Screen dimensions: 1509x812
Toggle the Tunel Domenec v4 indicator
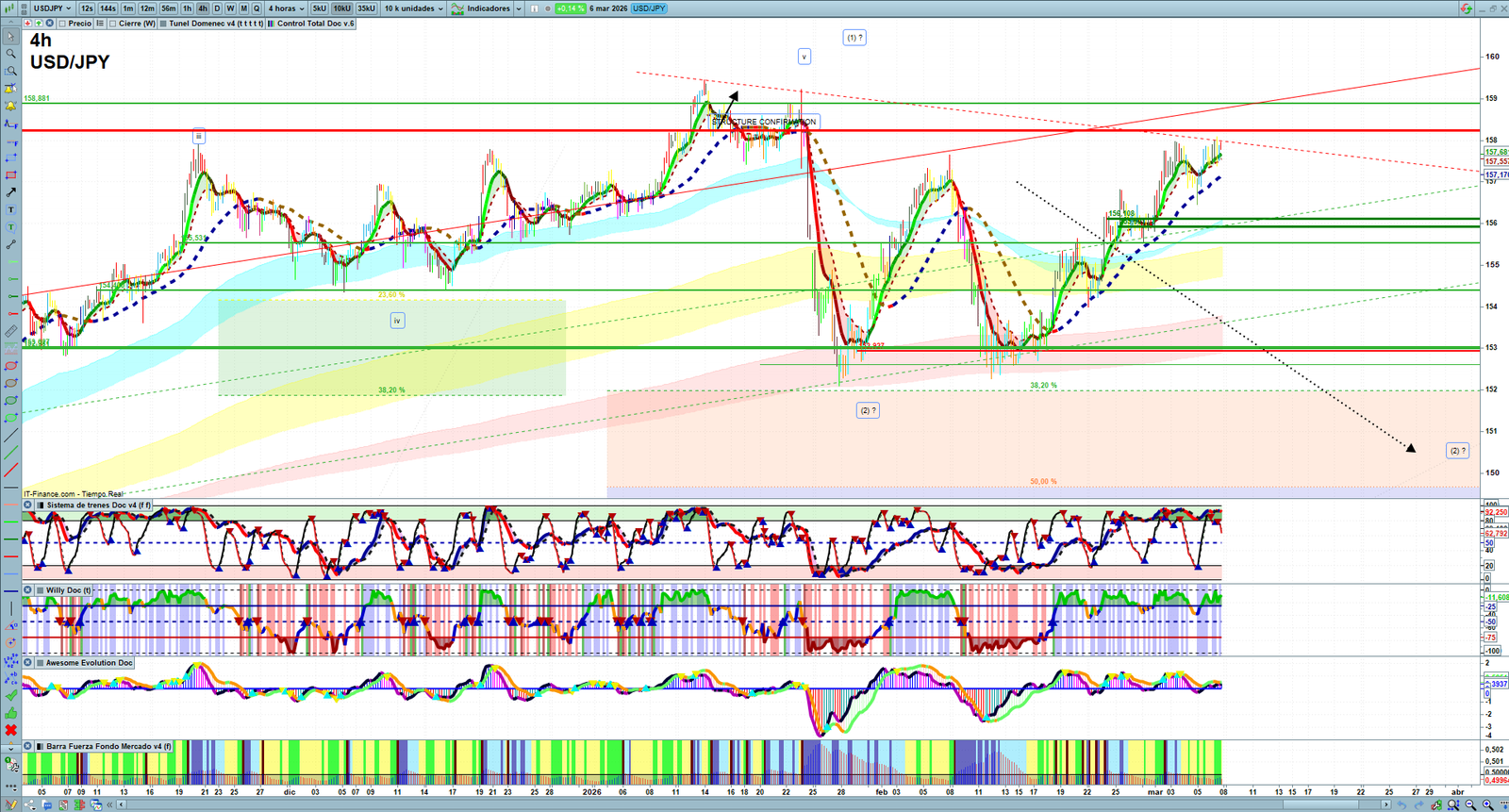click(x=163, y=24)
